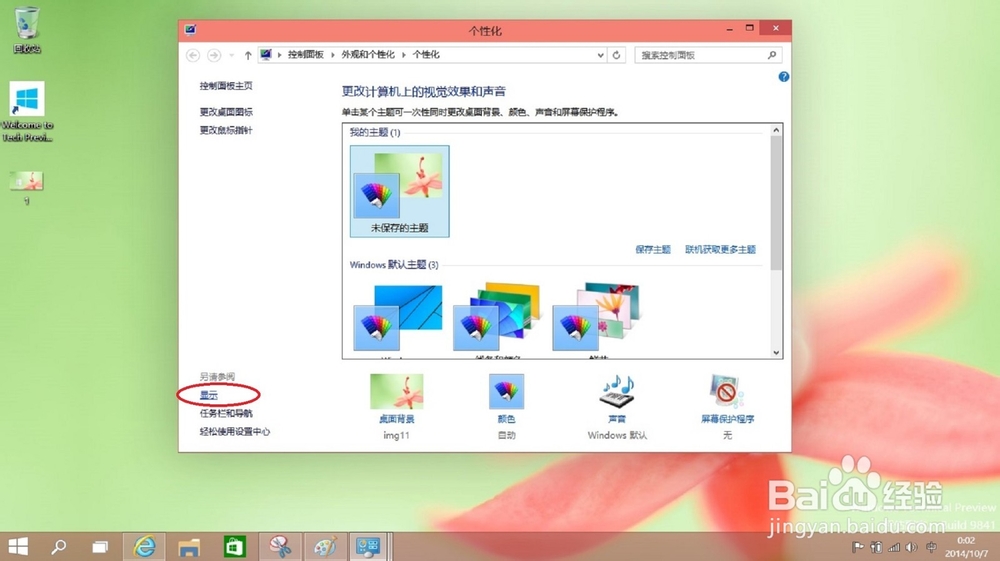Screen dimensions: 1000x561
Task: Click the 外观和个性化 breadcrumb segment
Action: pos(368,55)
